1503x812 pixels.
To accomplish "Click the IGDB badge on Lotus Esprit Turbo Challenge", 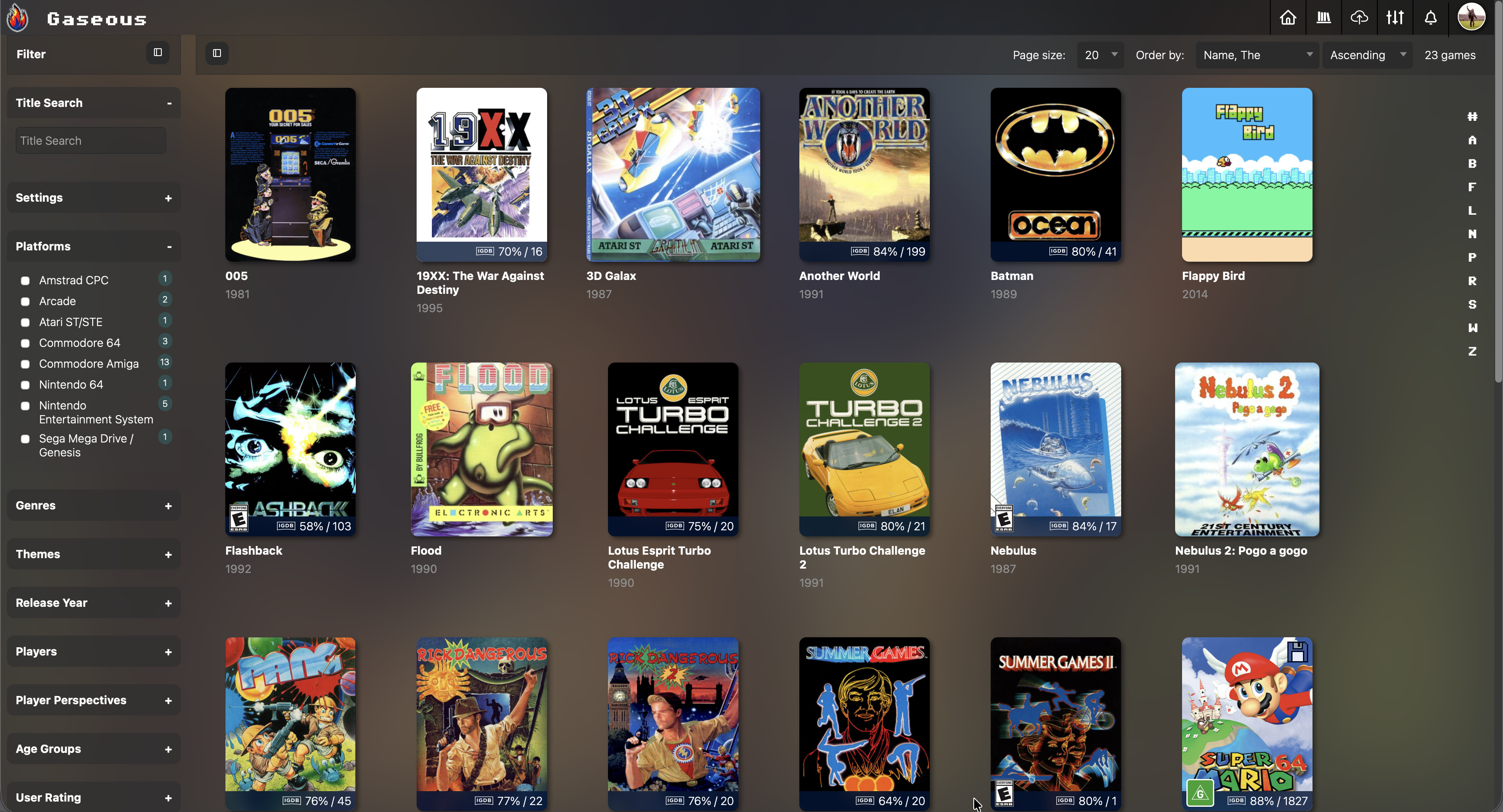I will click(675, 526).
